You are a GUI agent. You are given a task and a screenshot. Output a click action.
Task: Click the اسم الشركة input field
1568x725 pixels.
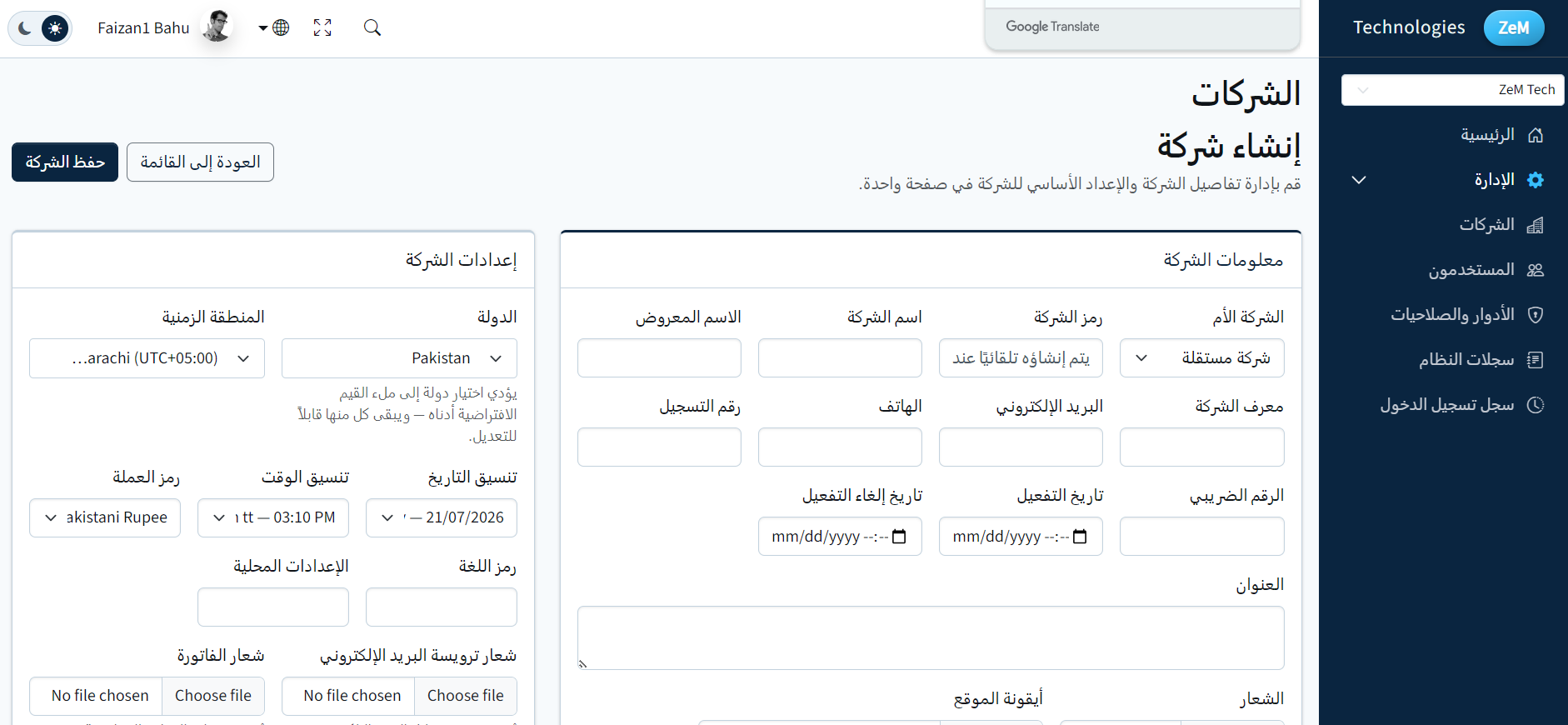pyautogui.click(x=840, y=358)
